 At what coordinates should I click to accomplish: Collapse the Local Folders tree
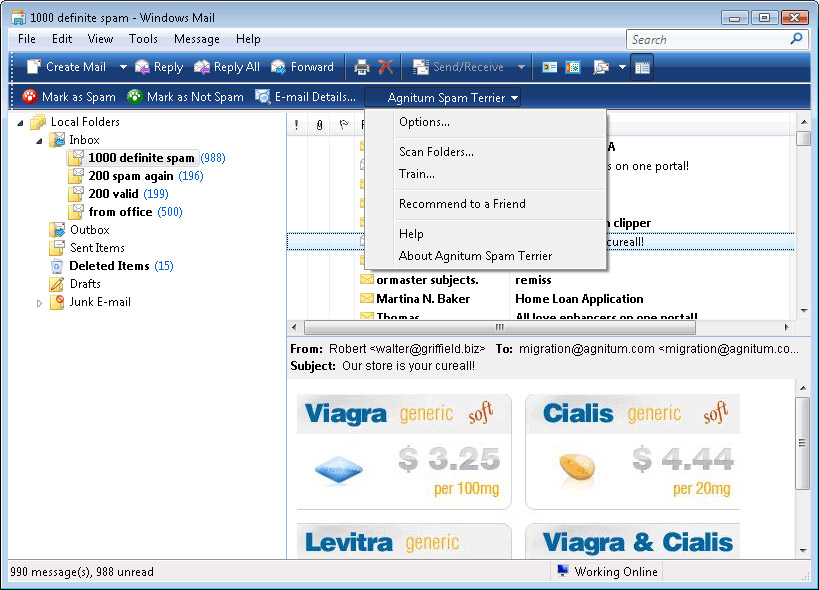coord(20,123)
